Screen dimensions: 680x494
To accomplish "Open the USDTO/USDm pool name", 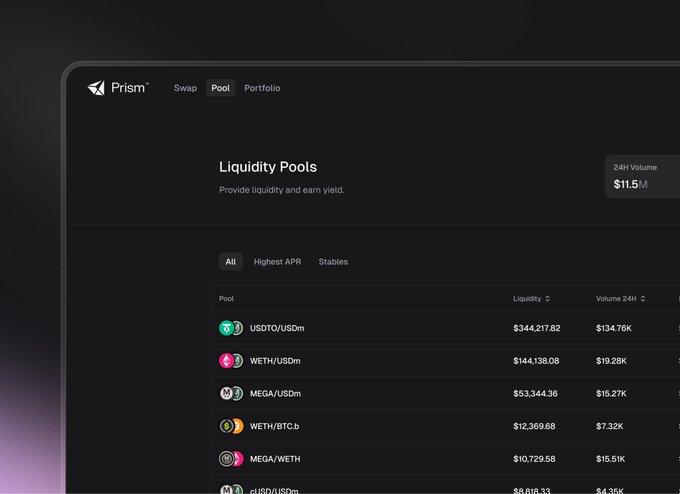I will (277, 328).
